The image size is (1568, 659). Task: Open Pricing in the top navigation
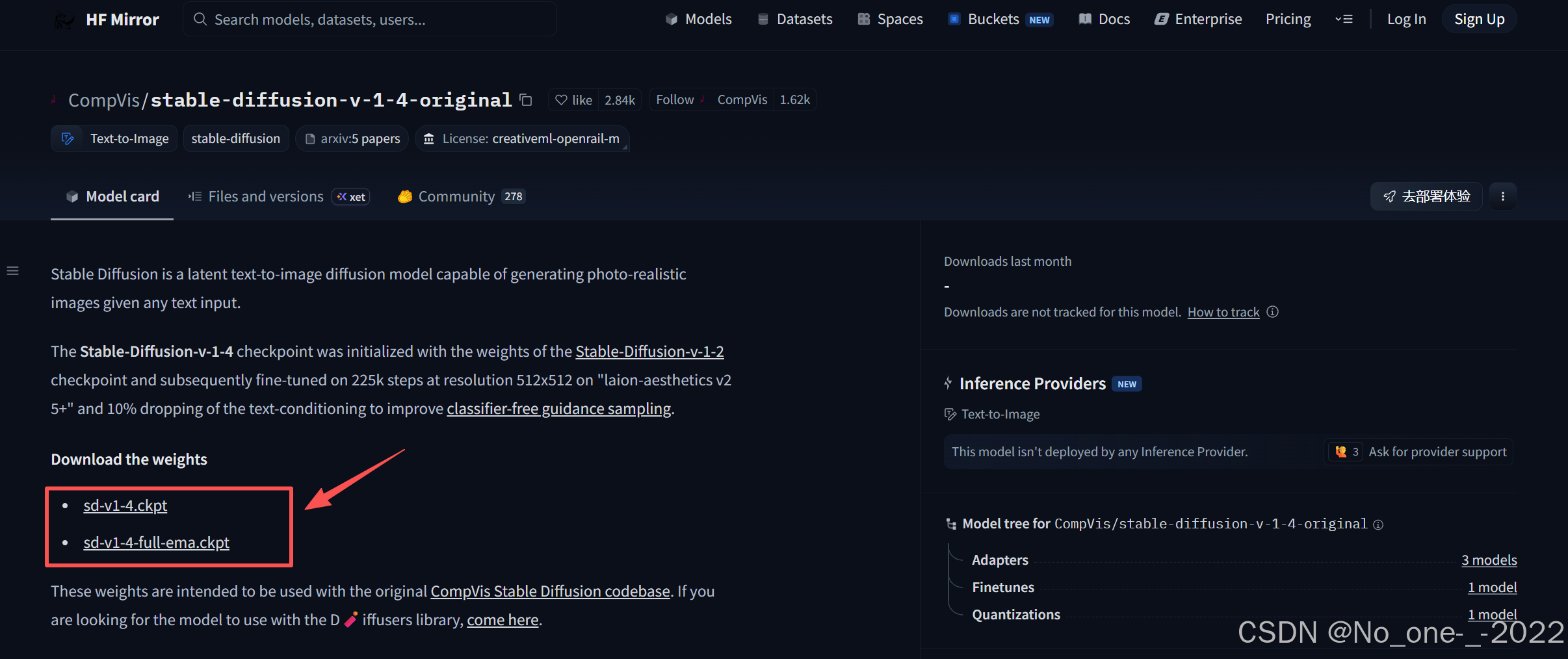coord(1288,19)
